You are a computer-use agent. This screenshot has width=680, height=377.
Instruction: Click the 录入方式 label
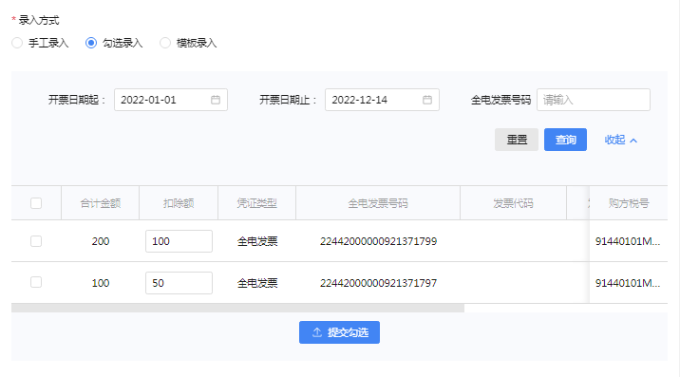(39, 20)
